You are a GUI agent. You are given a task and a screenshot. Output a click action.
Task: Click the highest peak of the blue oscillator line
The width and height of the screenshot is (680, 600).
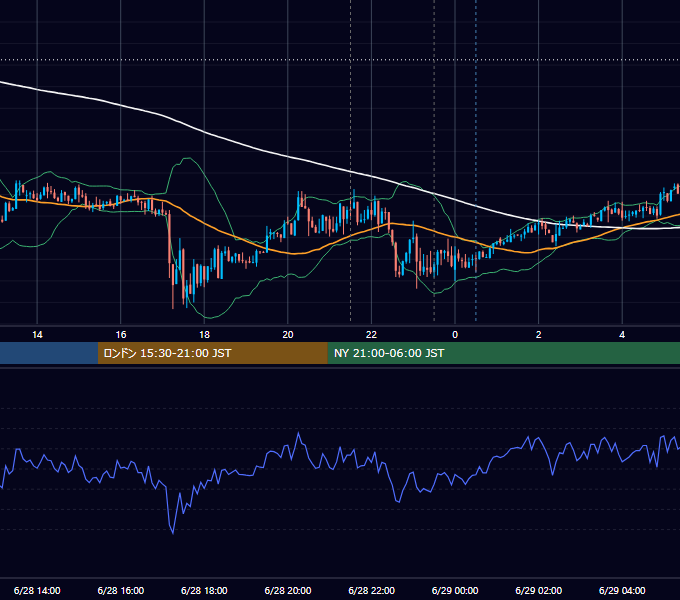pos(298,434)
